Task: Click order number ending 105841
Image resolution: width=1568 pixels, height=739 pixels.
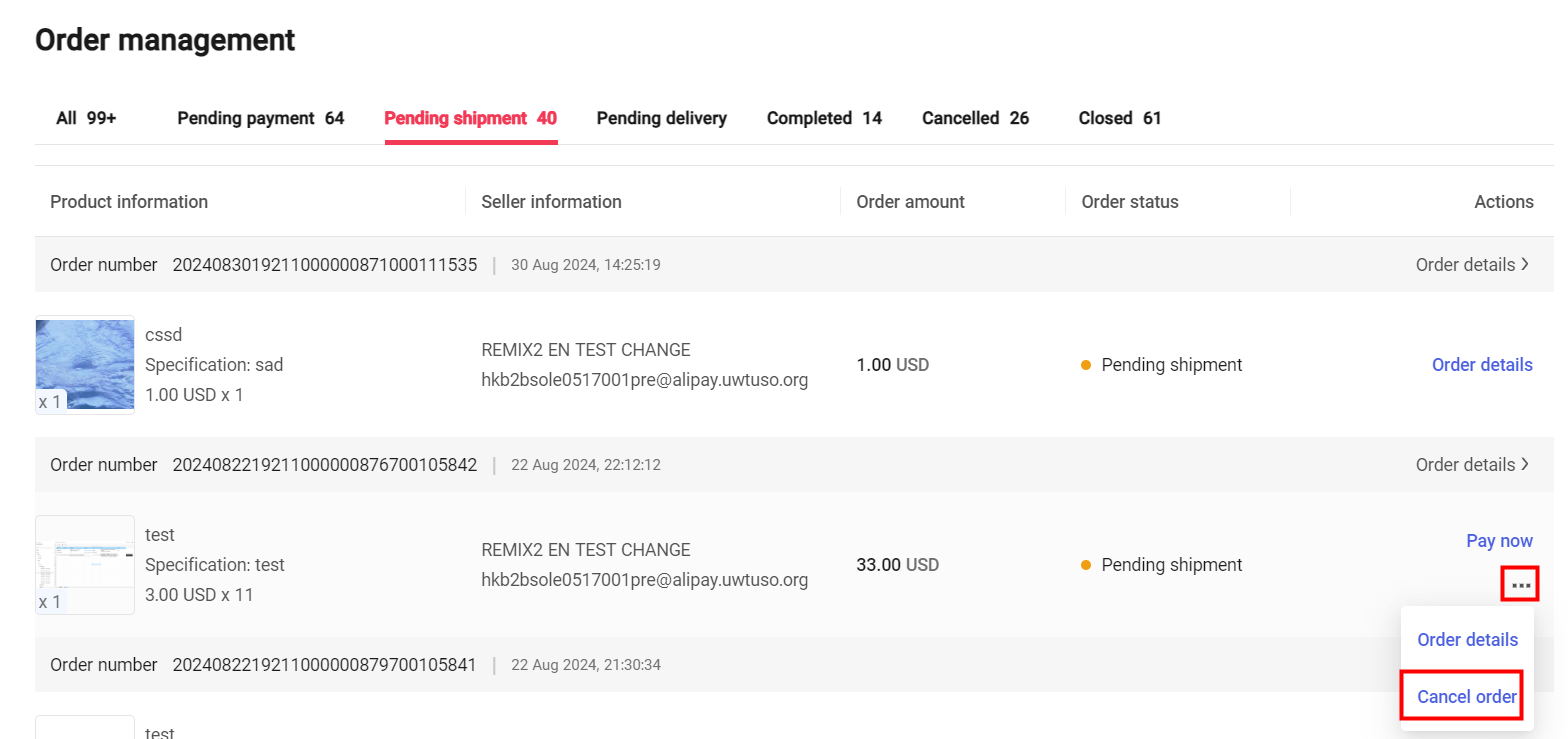Action: tap(324, 665)
